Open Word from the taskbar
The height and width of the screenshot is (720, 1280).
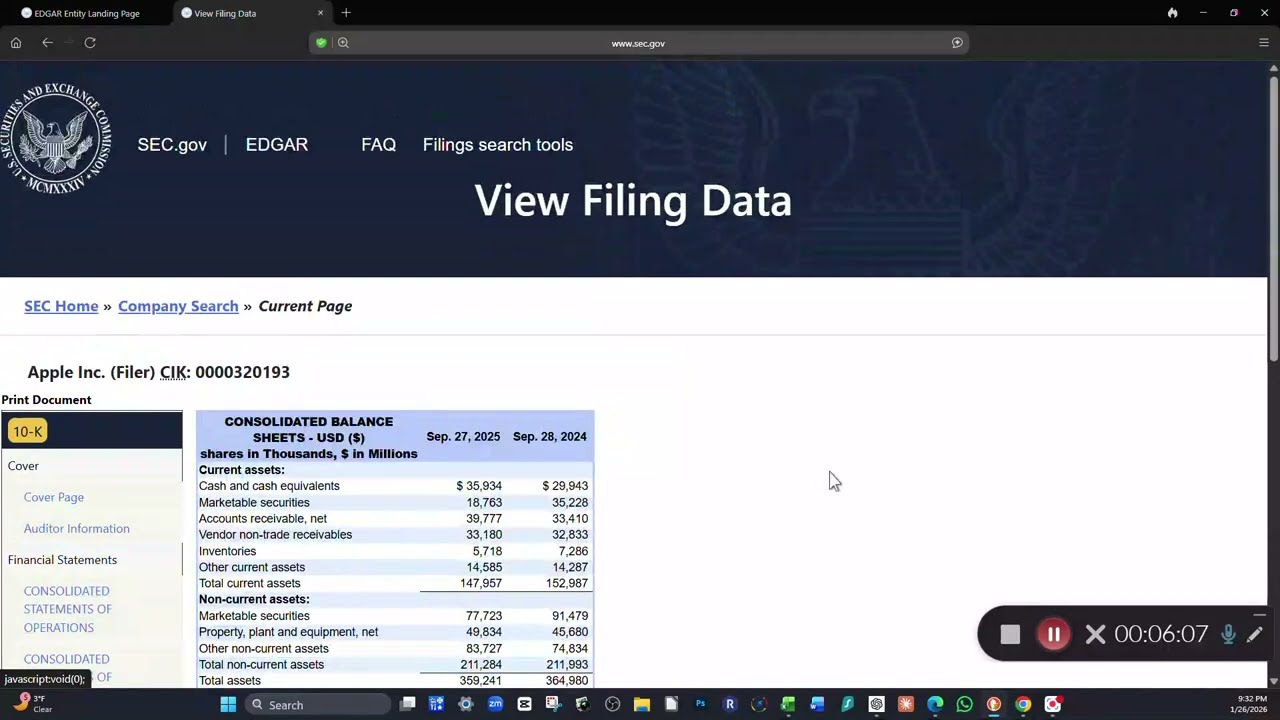point(817,705)
